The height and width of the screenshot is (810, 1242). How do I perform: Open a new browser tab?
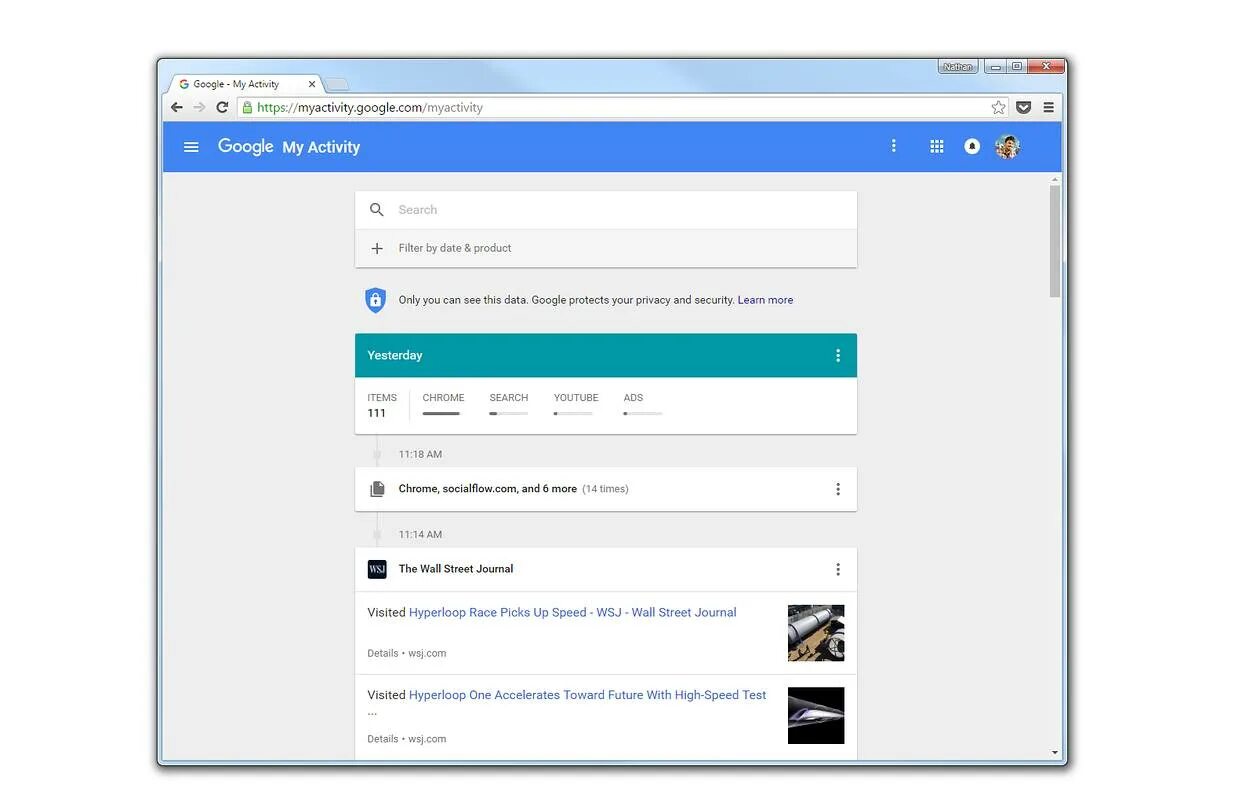[x=337, y=85]
